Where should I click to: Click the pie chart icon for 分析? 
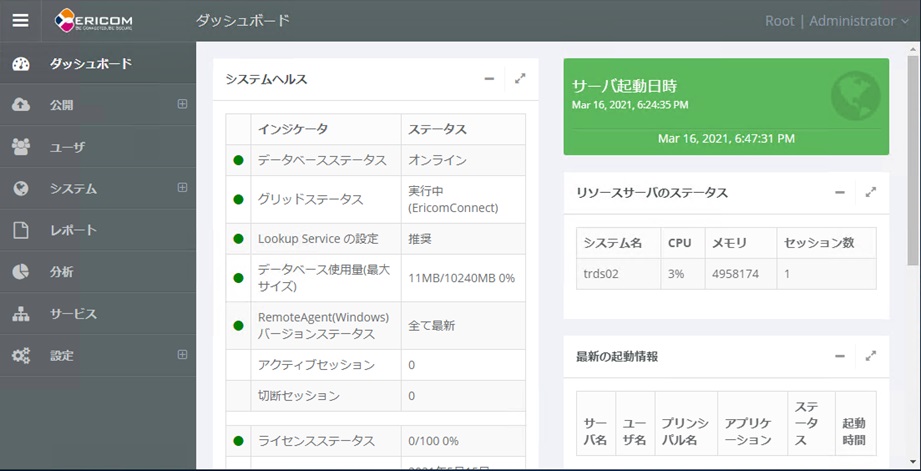coord(21,272)
